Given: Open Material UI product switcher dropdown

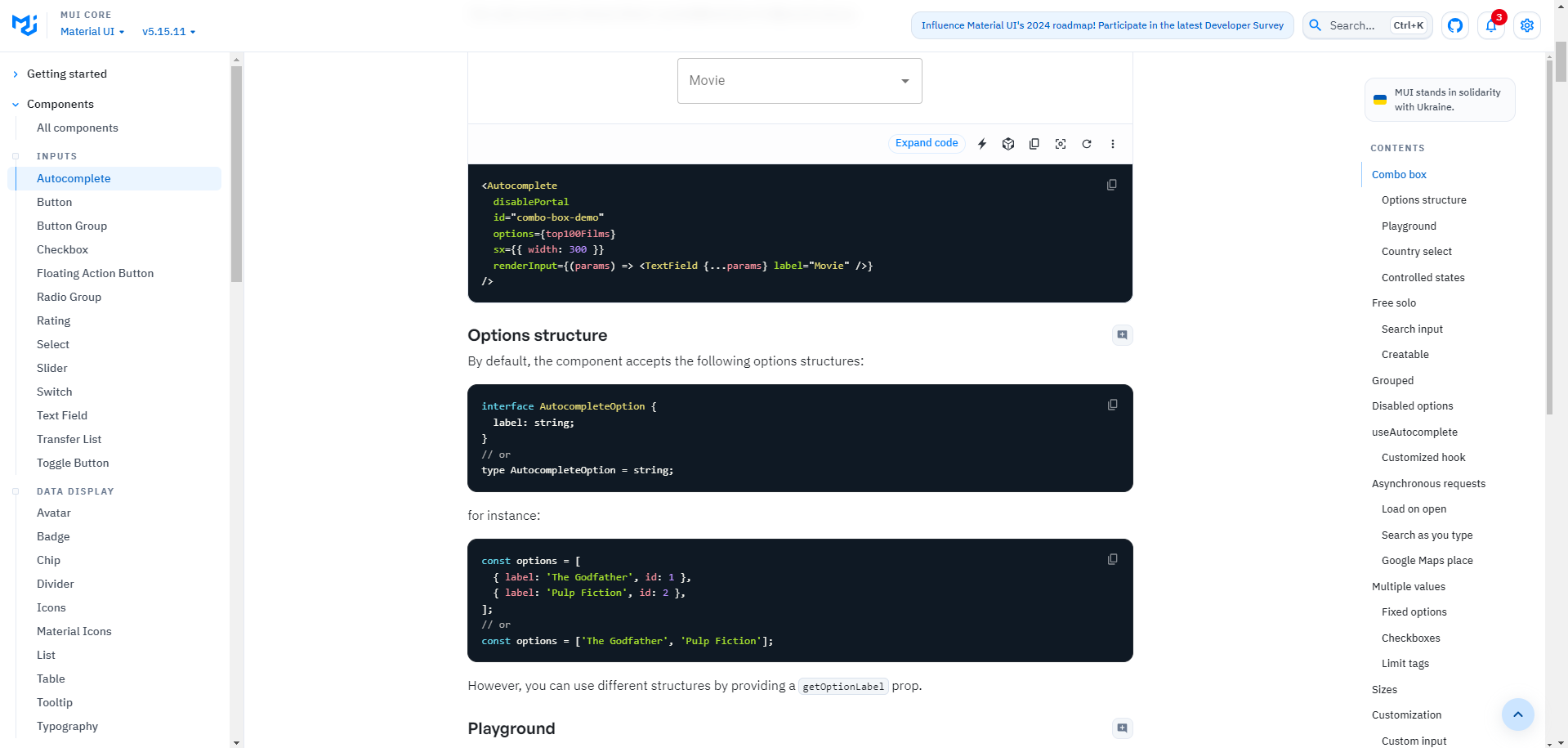Looking at the screenshot, I should click(x=92, y=32).
